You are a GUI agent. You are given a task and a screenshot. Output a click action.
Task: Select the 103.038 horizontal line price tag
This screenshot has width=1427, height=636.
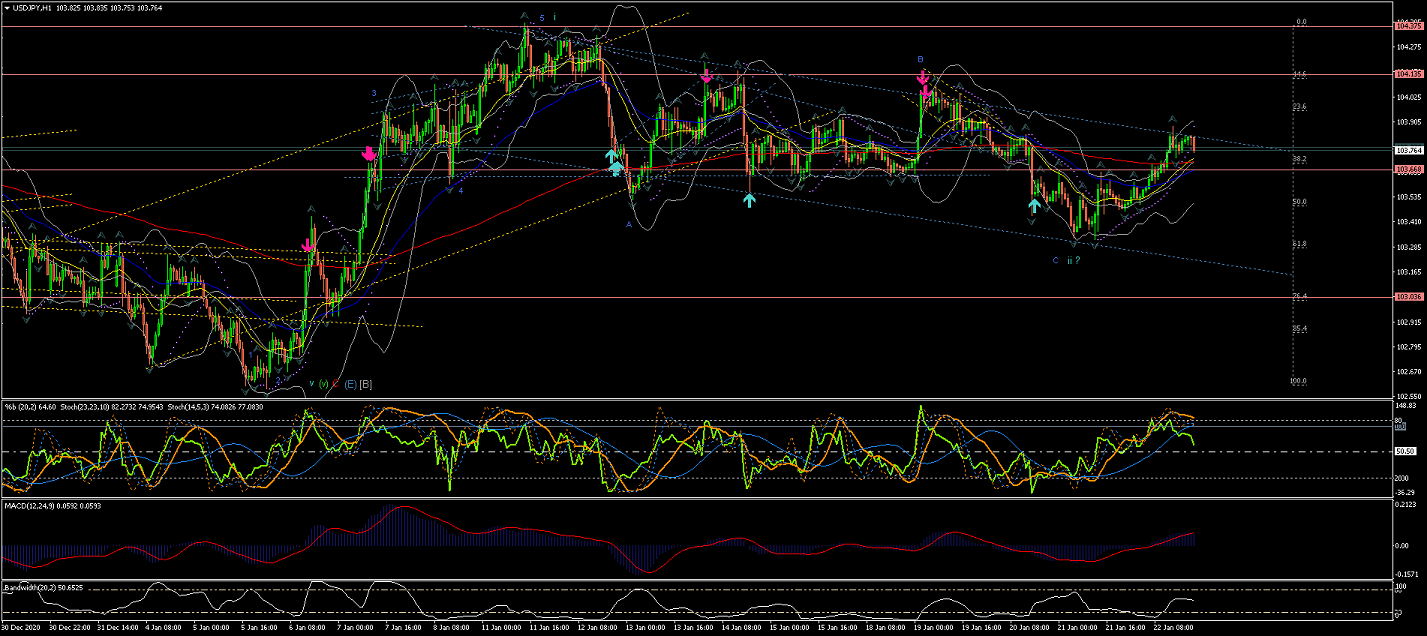1409,297
